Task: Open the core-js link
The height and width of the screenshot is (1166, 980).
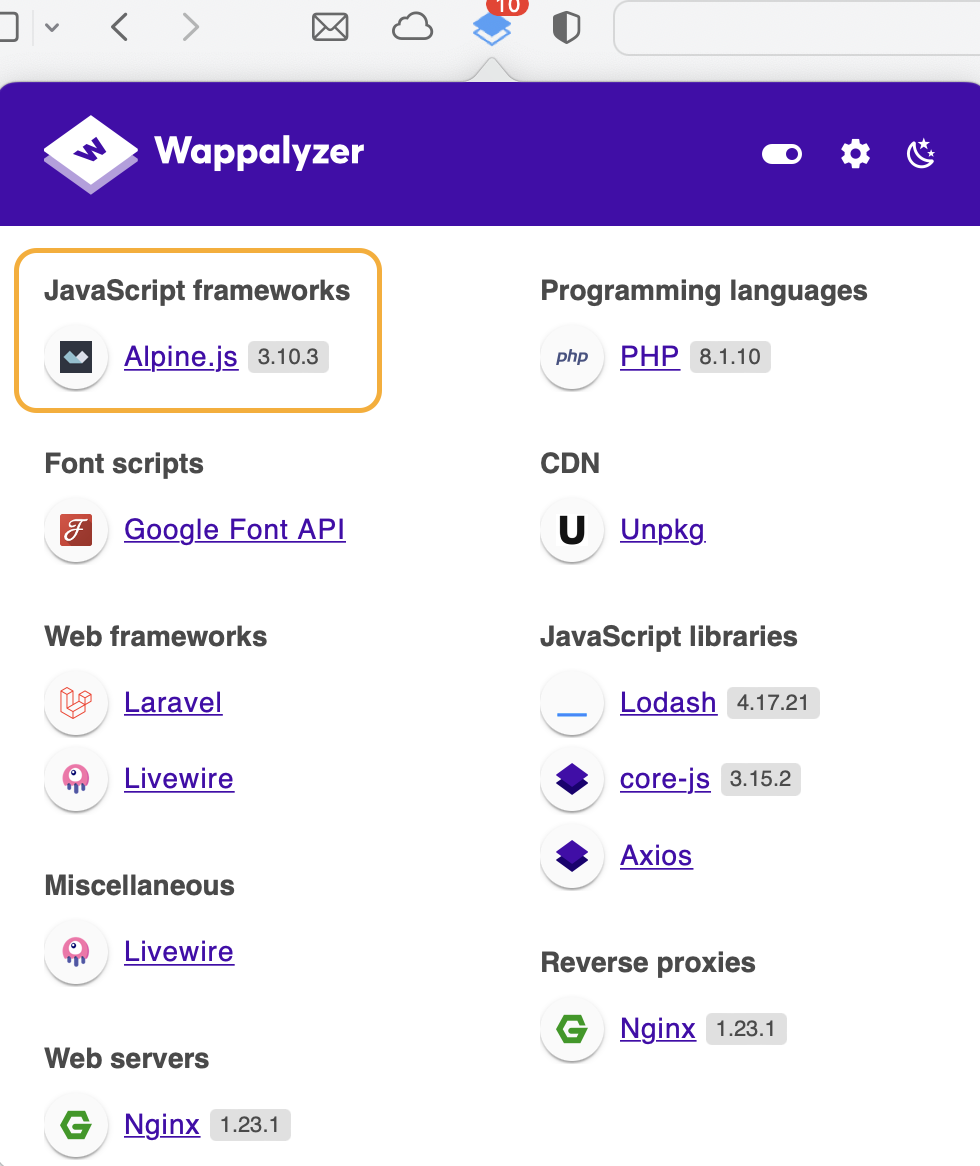Action: click(665, 779)
